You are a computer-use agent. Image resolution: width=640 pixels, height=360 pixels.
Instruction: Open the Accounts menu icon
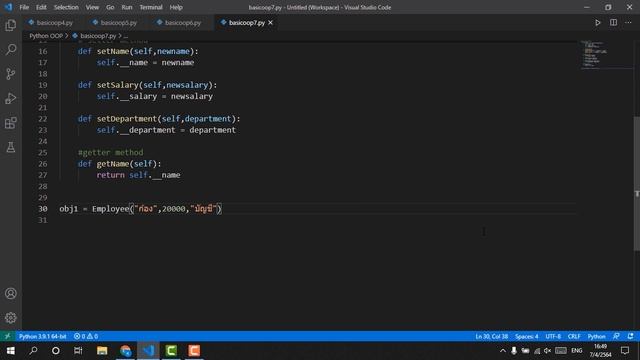(11, 293)
